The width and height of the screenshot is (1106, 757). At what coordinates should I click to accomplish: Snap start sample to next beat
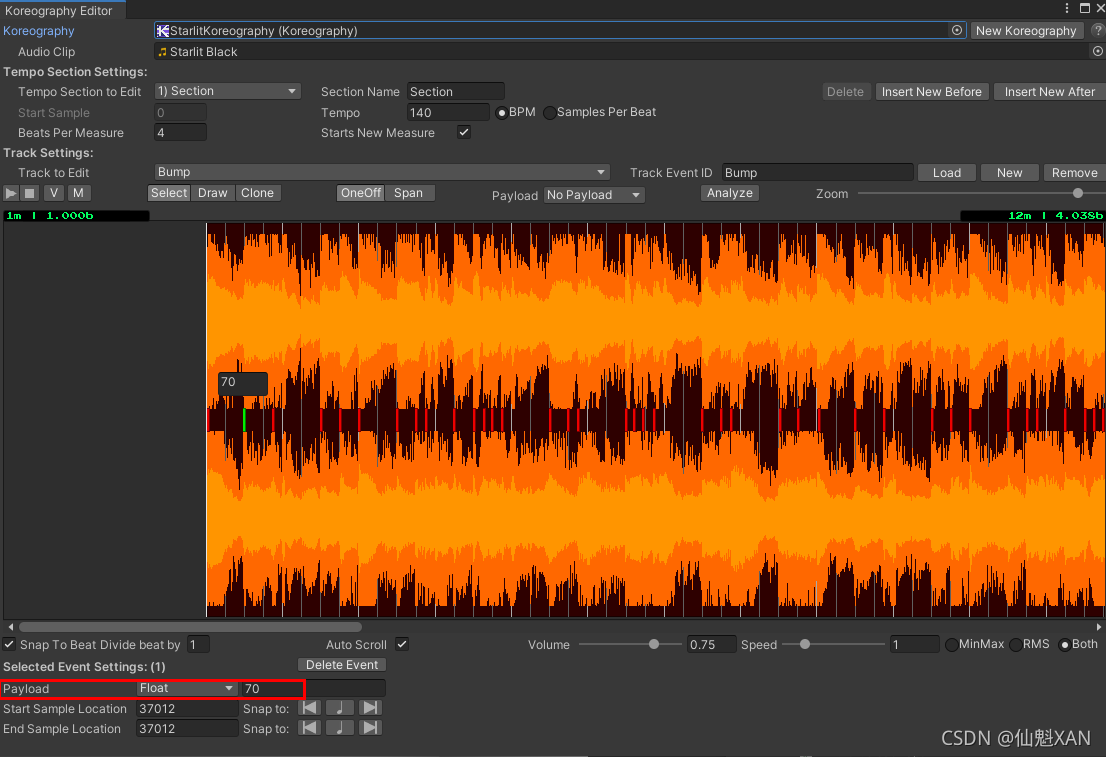tap(370, 708)
